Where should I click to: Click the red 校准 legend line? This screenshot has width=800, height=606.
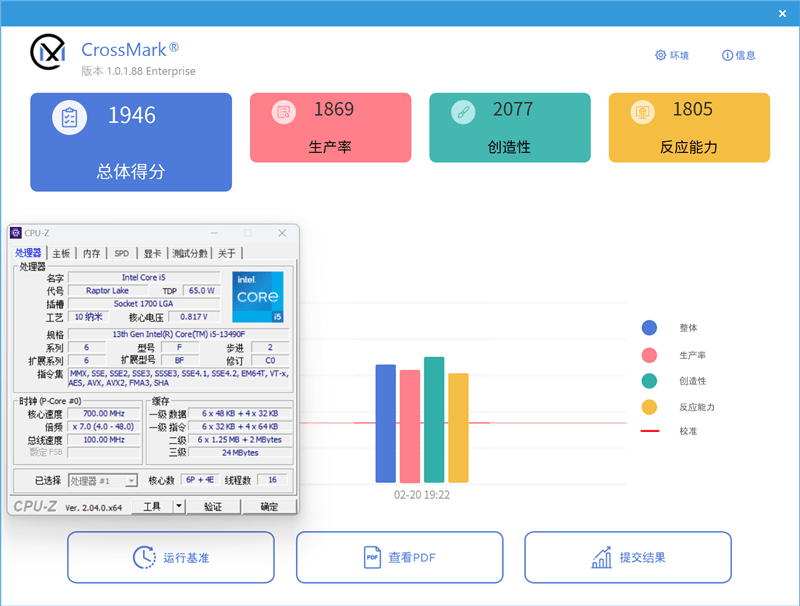649,431
